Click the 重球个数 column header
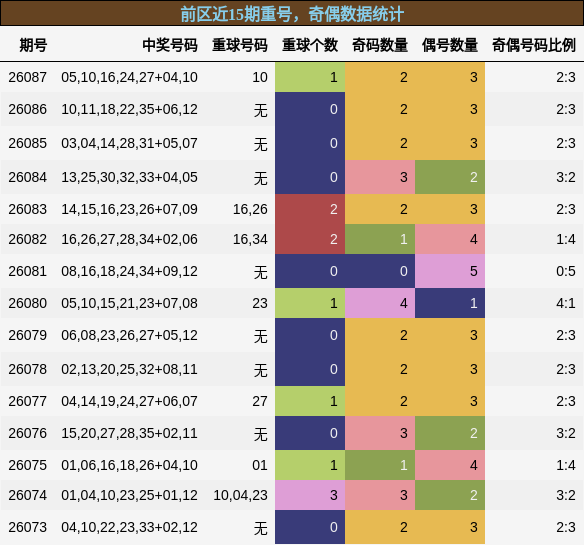This screenshot has width=584, height=545. pos(310,45)
